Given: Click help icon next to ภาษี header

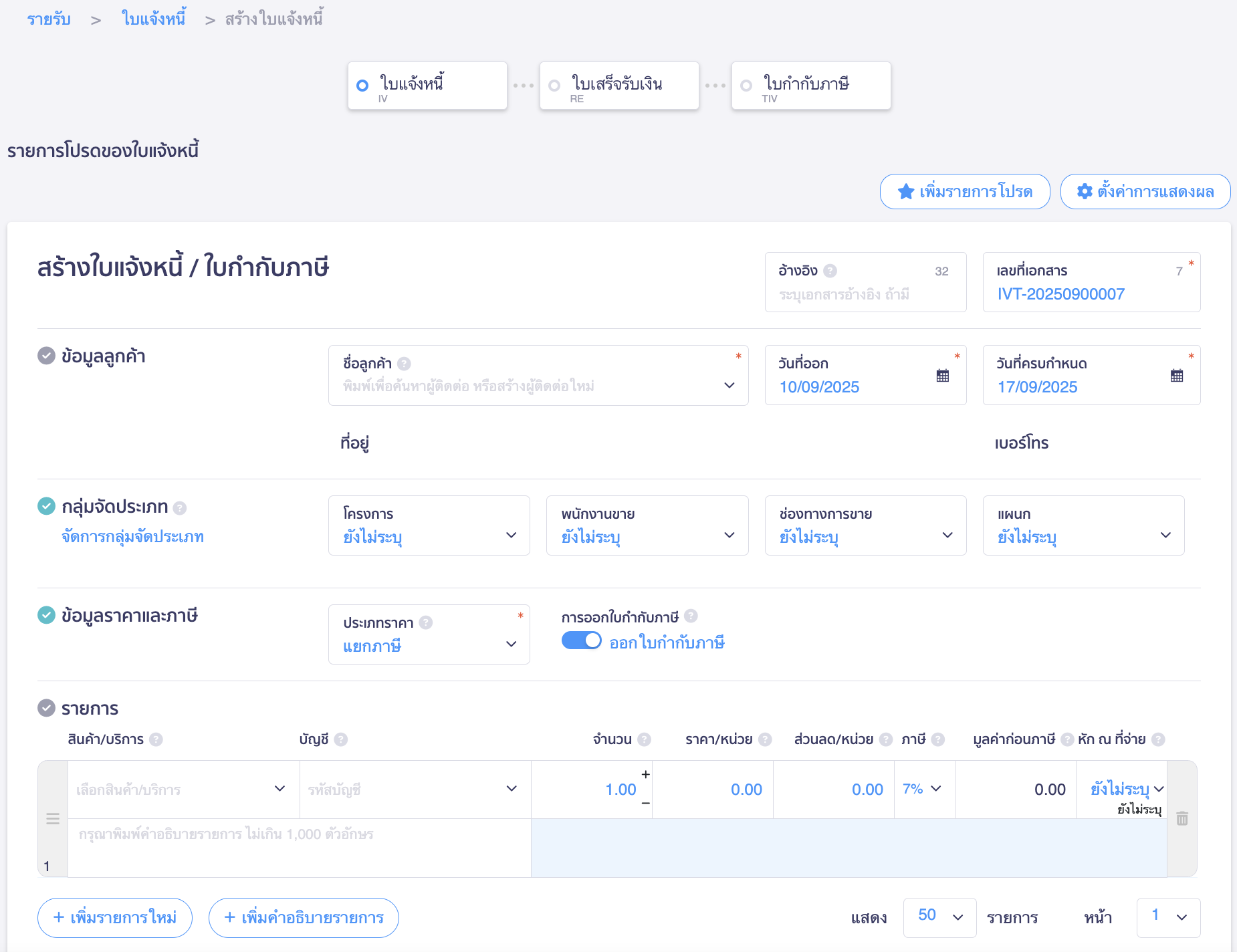Looking at the screenshot, I should [938, 739].
